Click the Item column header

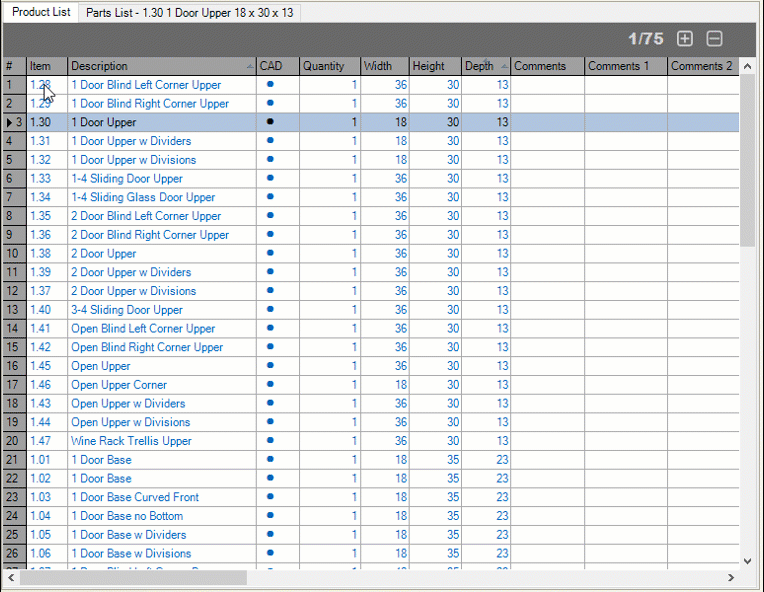[x=47, y=66]
